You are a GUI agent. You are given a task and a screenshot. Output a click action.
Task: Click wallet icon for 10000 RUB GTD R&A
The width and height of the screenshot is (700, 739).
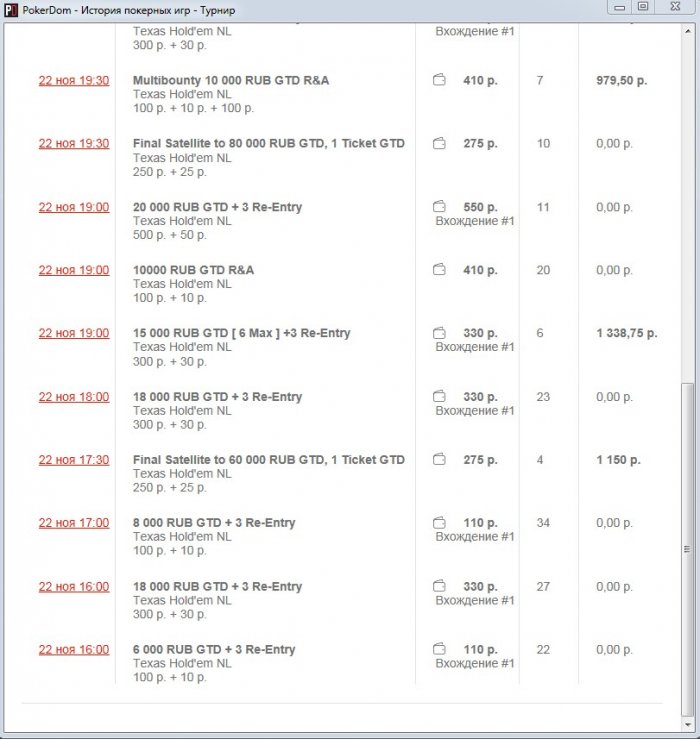tap(439, 270)
